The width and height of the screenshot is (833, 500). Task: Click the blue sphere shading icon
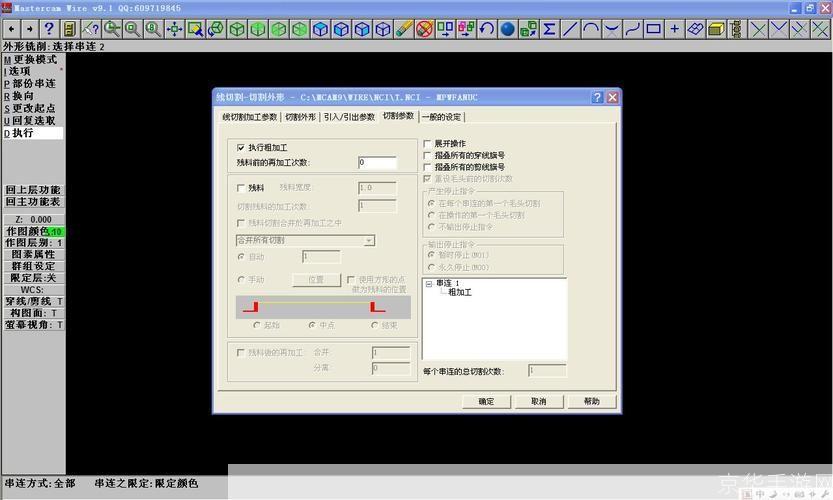coord(508,29)
